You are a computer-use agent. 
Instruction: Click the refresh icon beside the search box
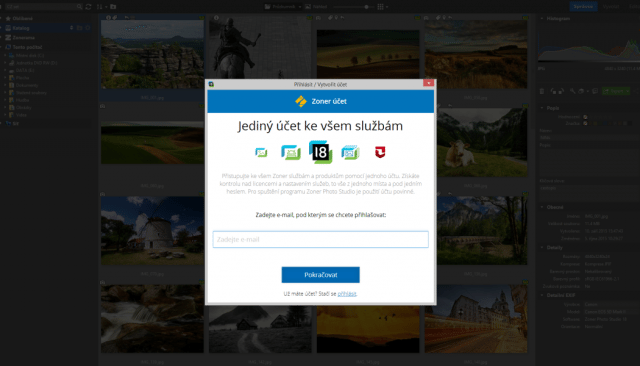coord(88,7)
